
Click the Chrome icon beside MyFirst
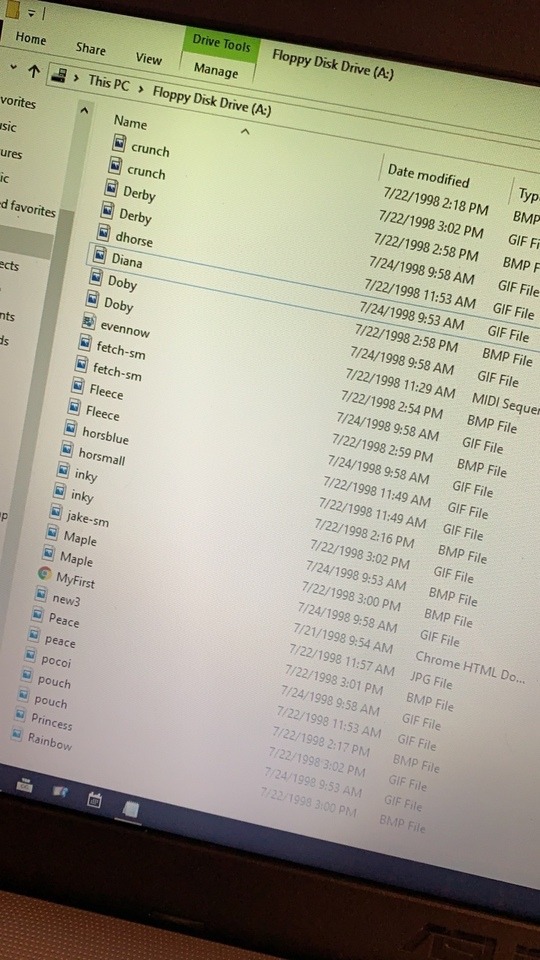click(44, 574)
